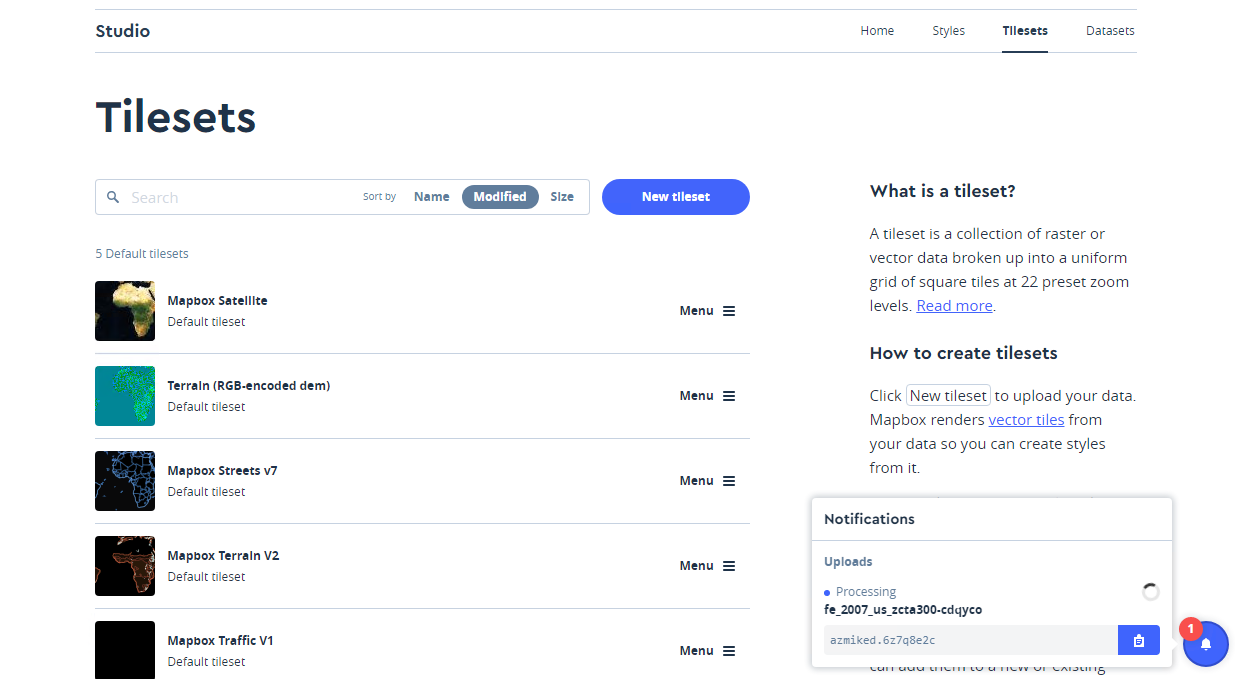Click the New tileset button
1235x679 pixels.
tap(676, 197)
